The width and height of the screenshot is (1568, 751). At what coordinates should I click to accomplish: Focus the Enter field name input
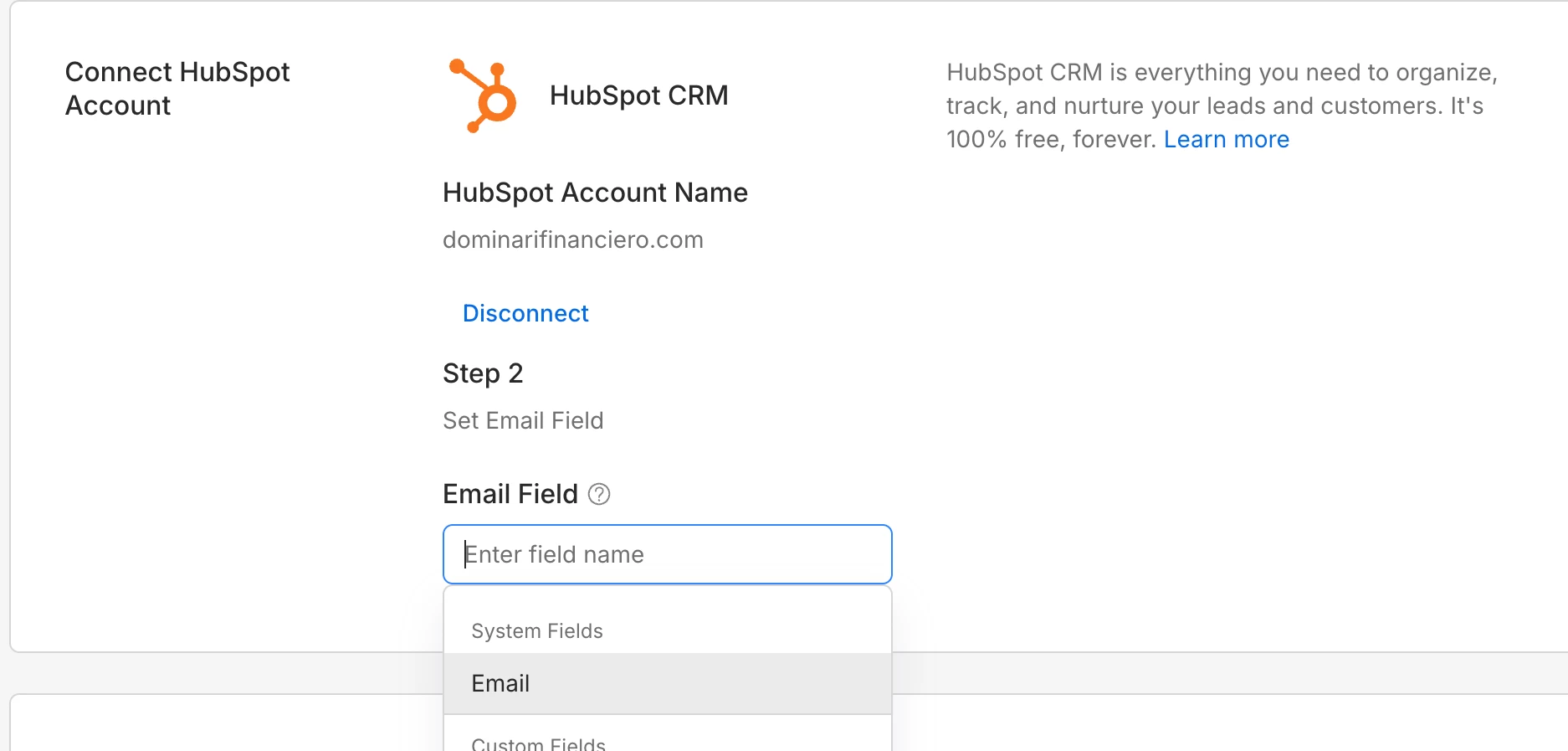pyautogui.click(x=668, y=554)
